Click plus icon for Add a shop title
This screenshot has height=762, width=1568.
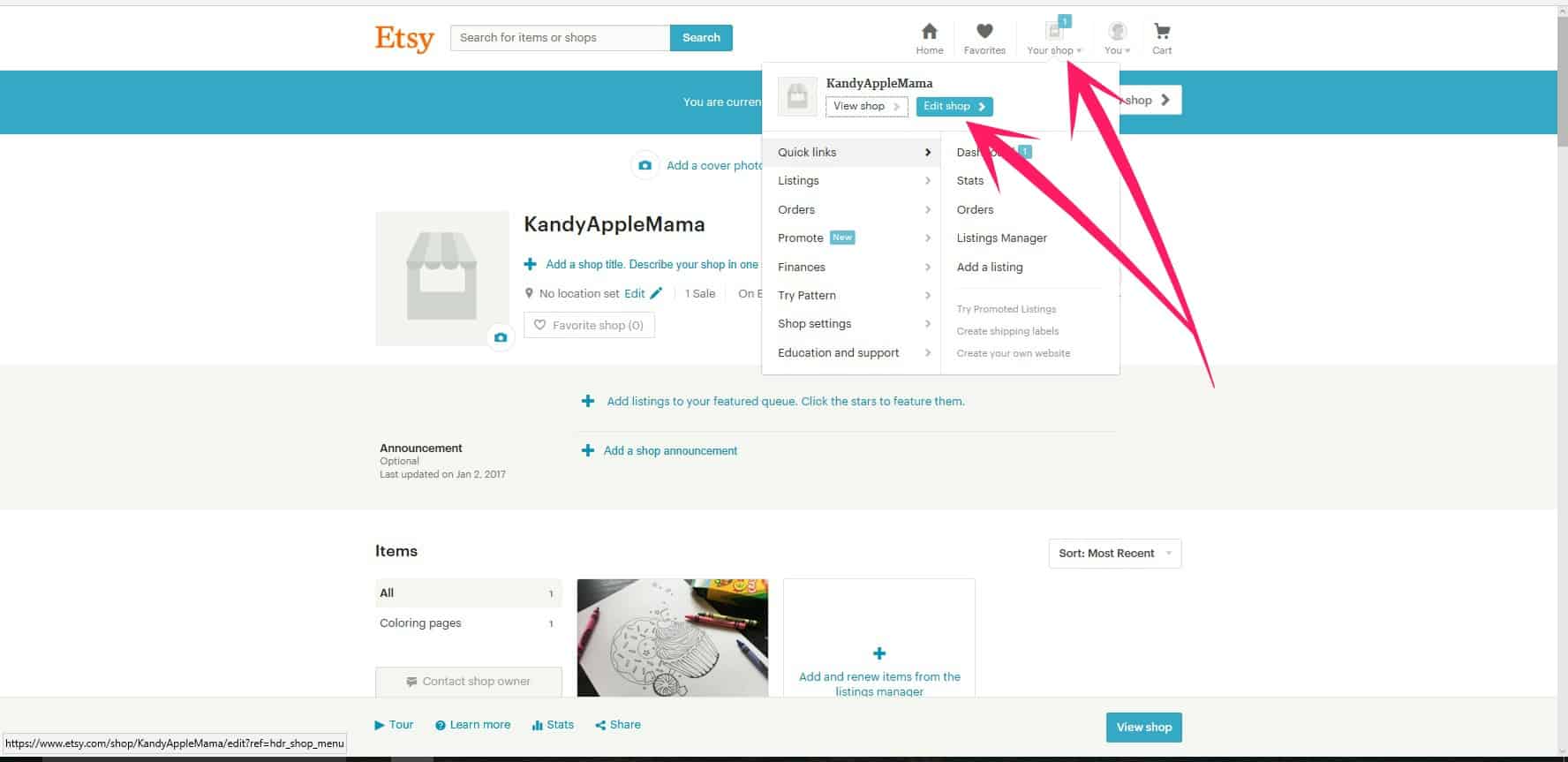click(x=530, y=264)
